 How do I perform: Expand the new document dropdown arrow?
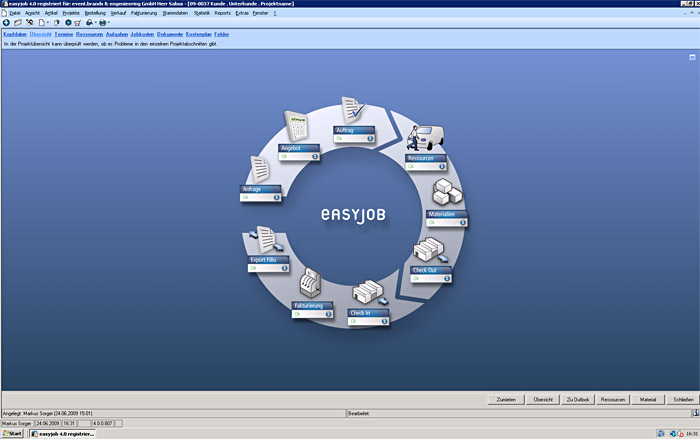click(48, 23)
